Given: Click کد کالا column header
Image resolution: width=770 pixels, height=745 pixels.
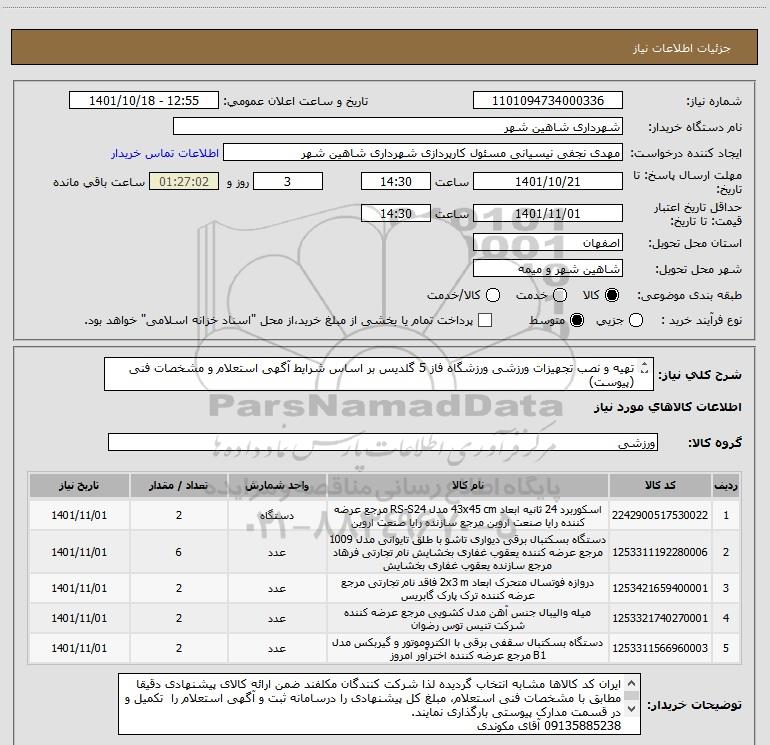Looking at the screenshot, I should 660,486.
